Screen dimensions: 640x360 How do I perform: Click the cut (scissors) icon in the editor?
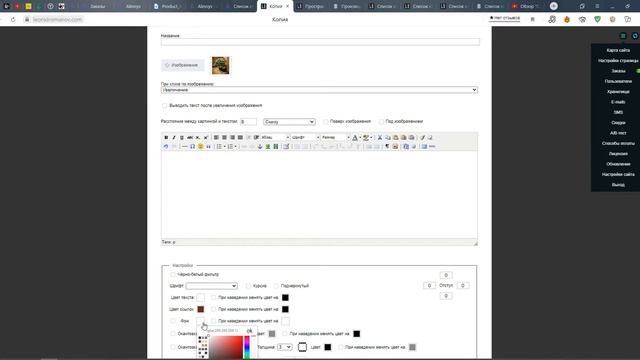click(380, 138)
